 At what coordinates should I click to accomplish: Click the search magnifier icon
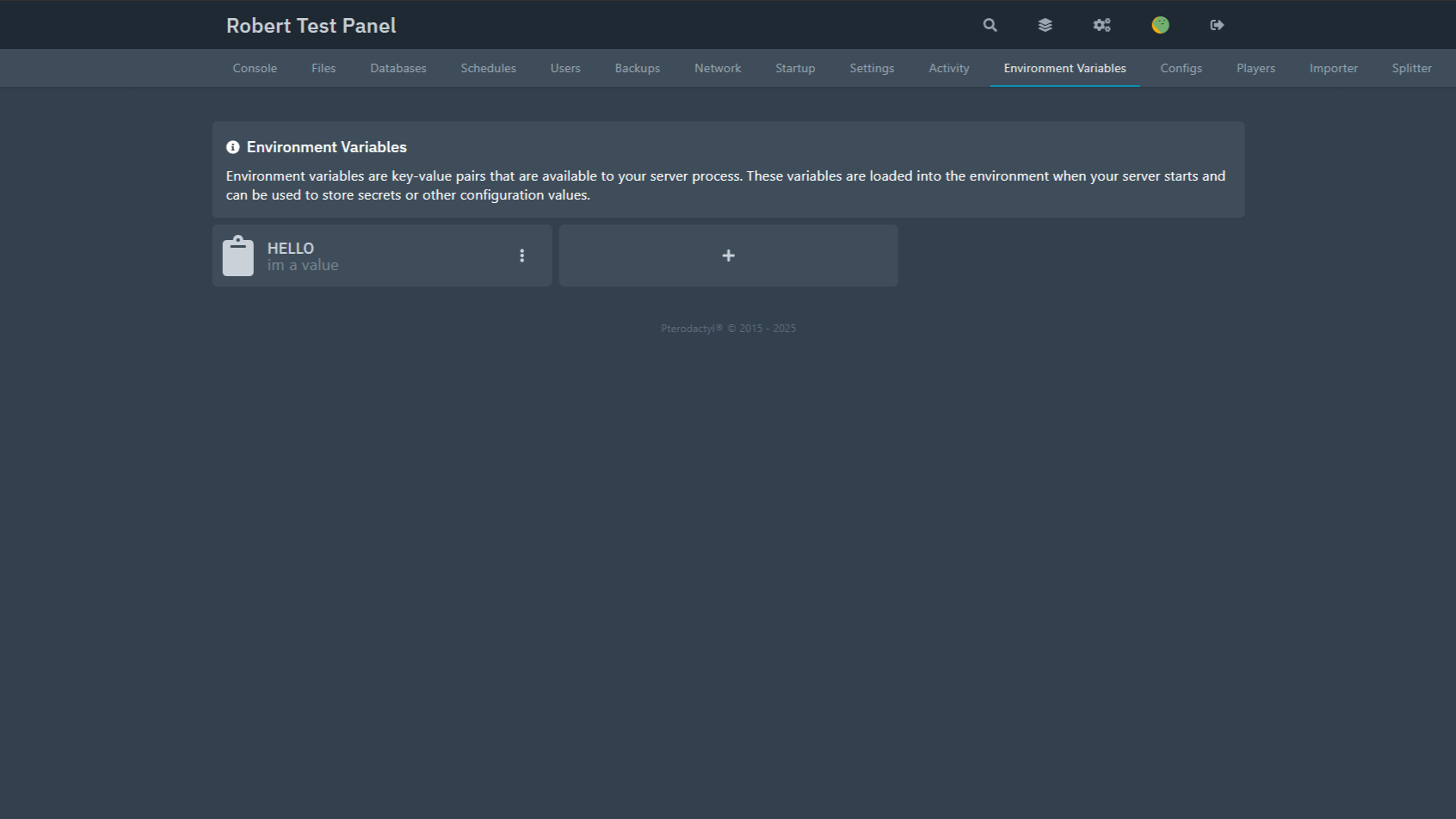point(990,25)
